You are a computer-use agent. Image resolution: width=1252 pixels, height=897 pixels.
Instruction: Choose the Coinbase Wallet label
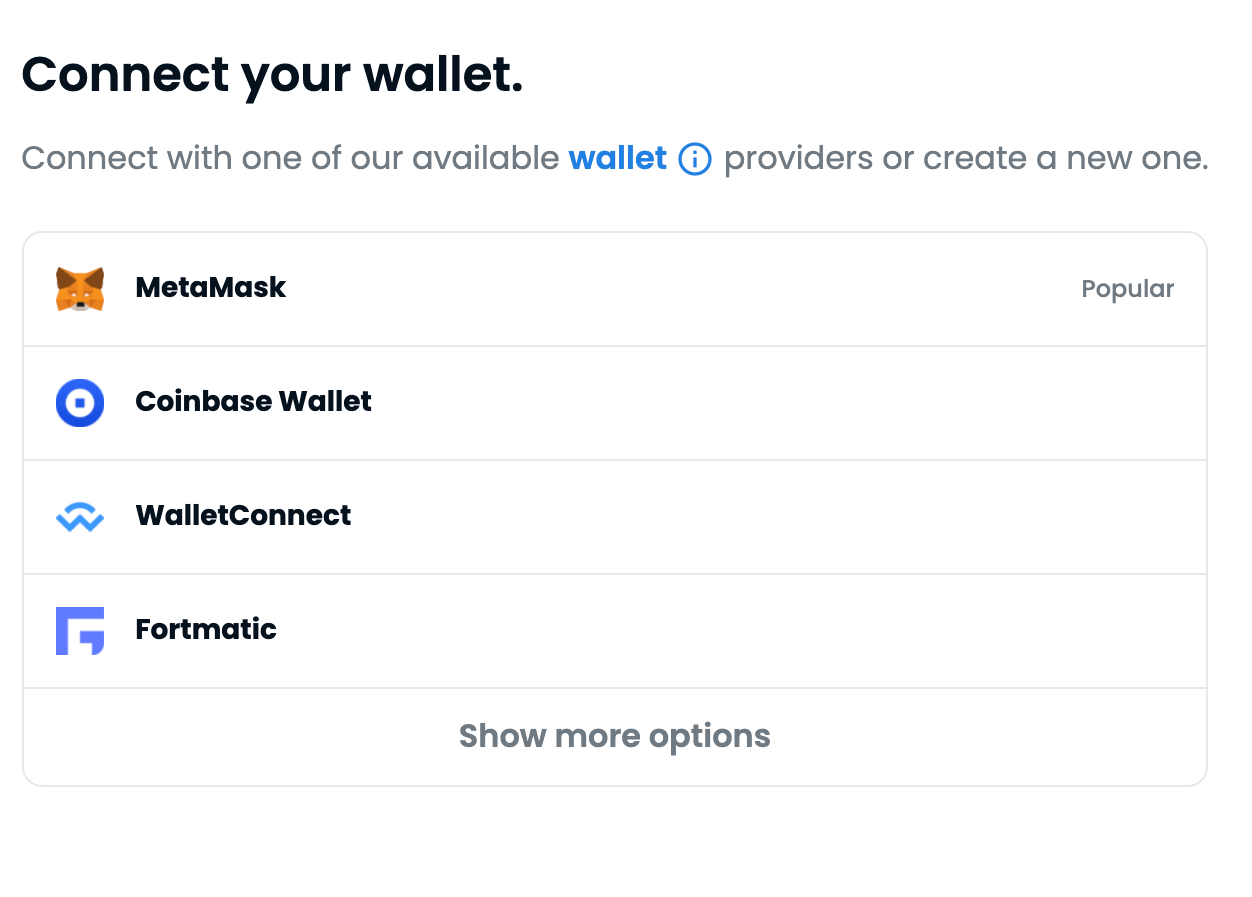253,402
